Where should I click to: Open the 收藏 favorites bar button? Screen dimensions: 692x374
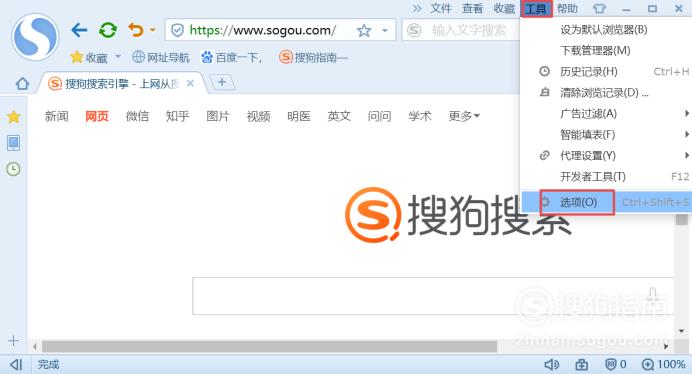click(89, 57)
